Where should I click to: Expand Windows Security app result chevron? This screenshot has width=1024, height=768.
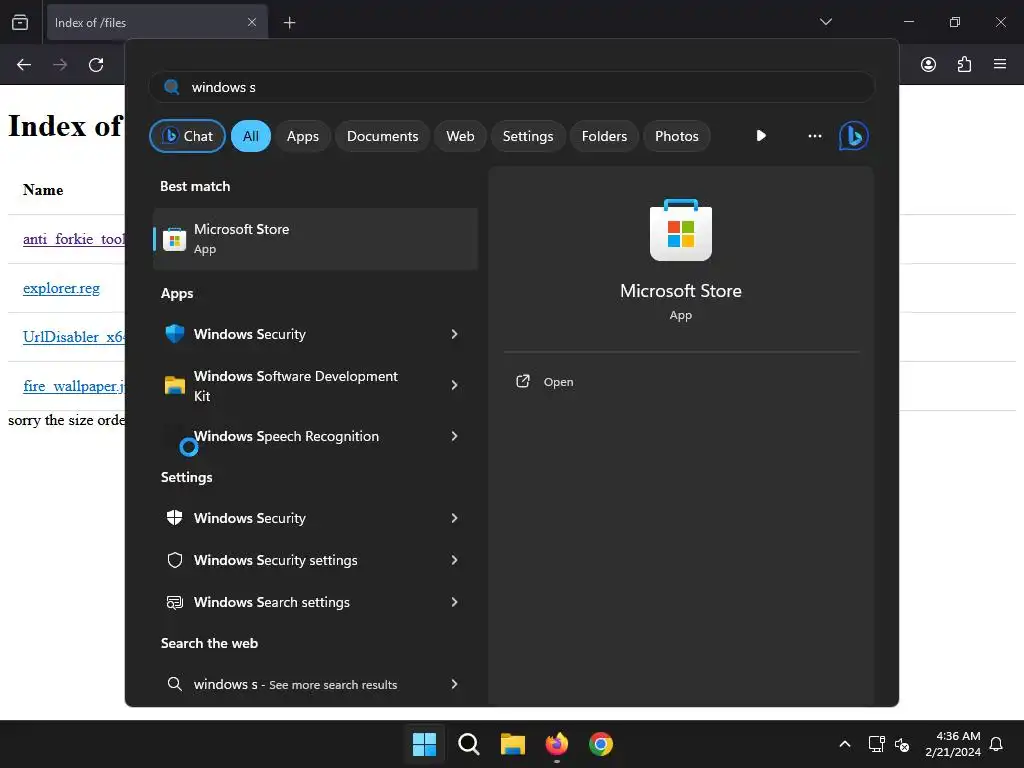[x=455, y=334]
